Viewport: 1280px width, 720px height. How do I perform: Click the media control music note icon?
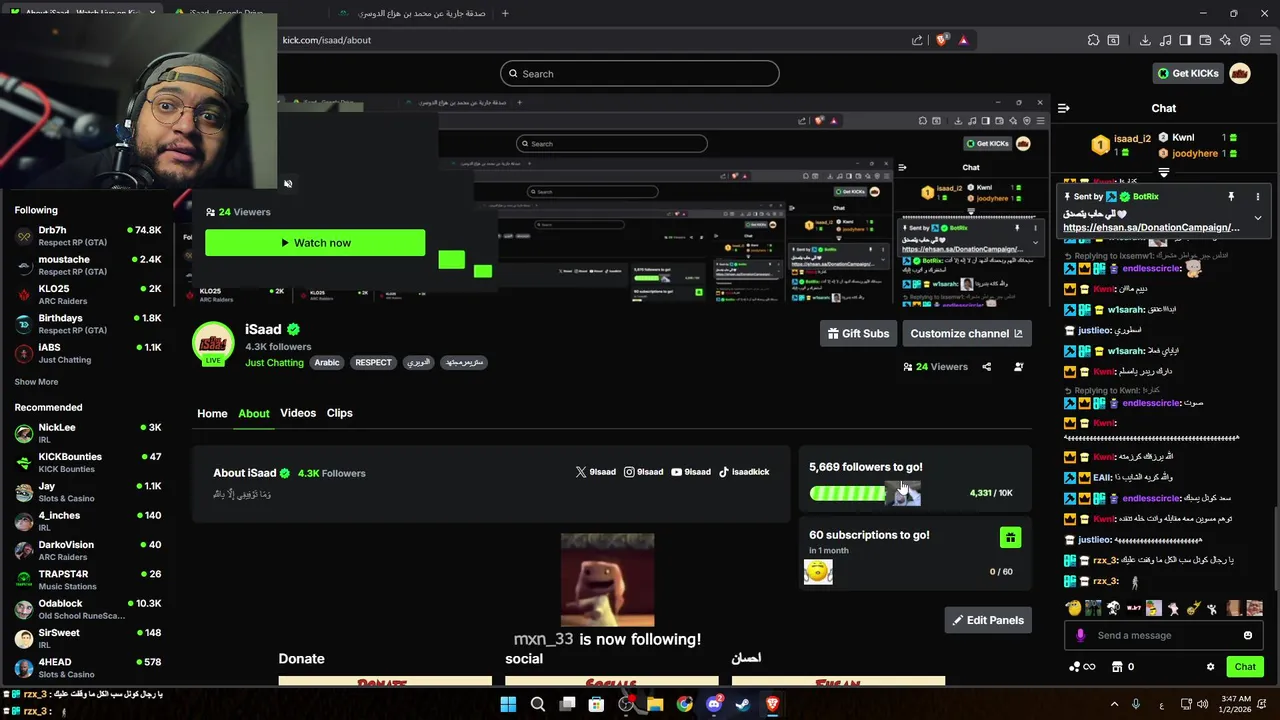pos(1165,40)
